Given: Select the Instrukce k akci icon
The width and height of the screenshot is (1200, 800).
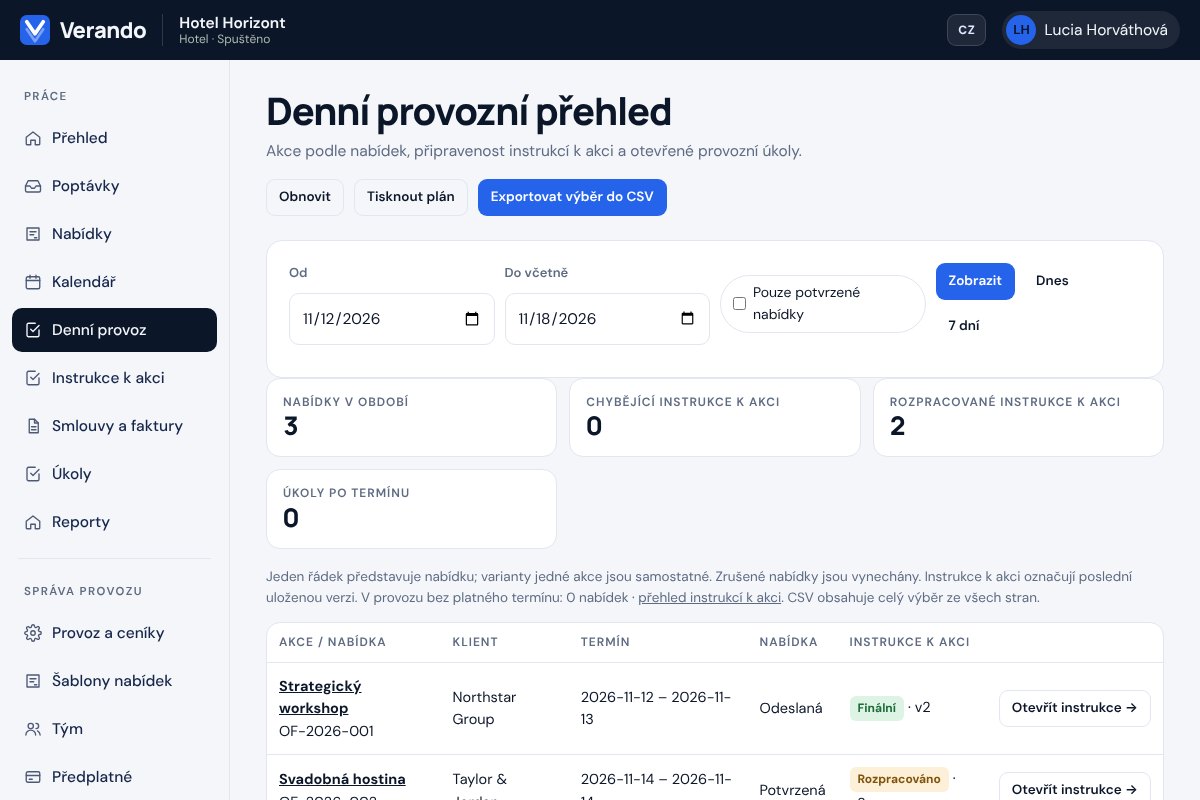Looking at the screenshot, I should 33,378.
